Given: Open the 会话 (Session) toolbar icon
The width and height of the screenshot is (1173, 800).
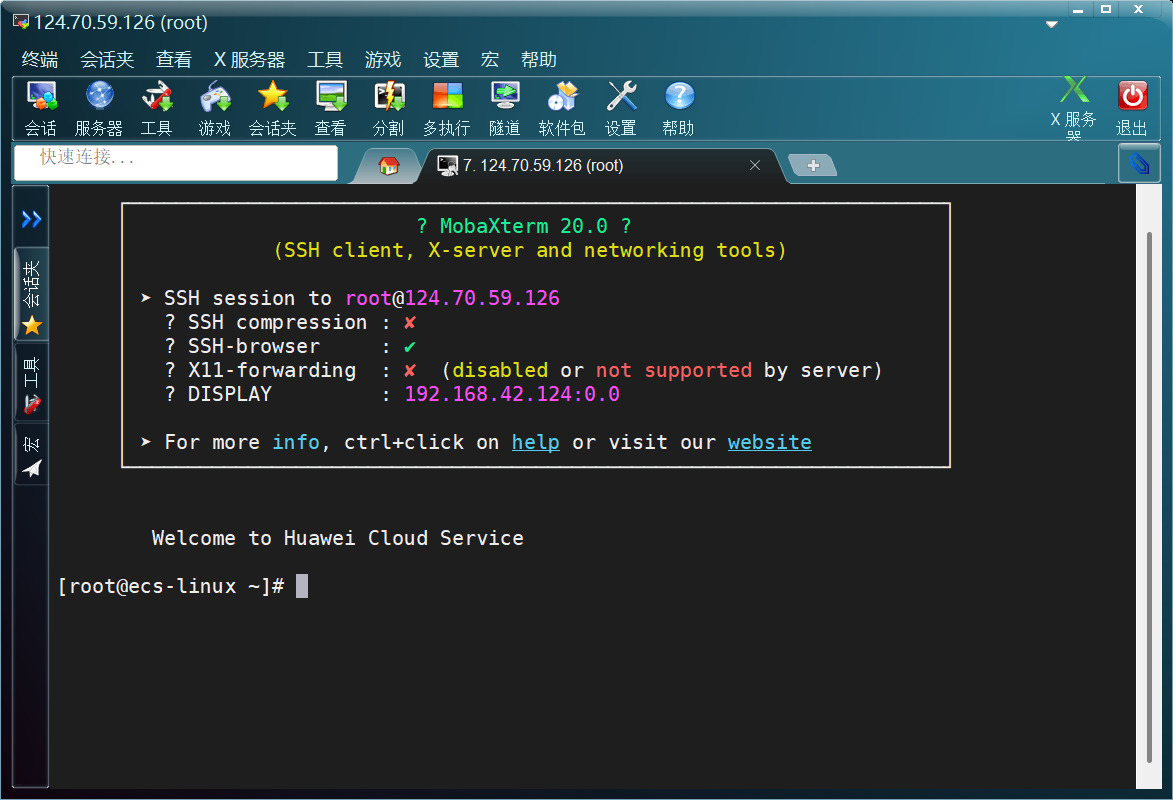Looking at the screenshot, I should coord(40,109).
